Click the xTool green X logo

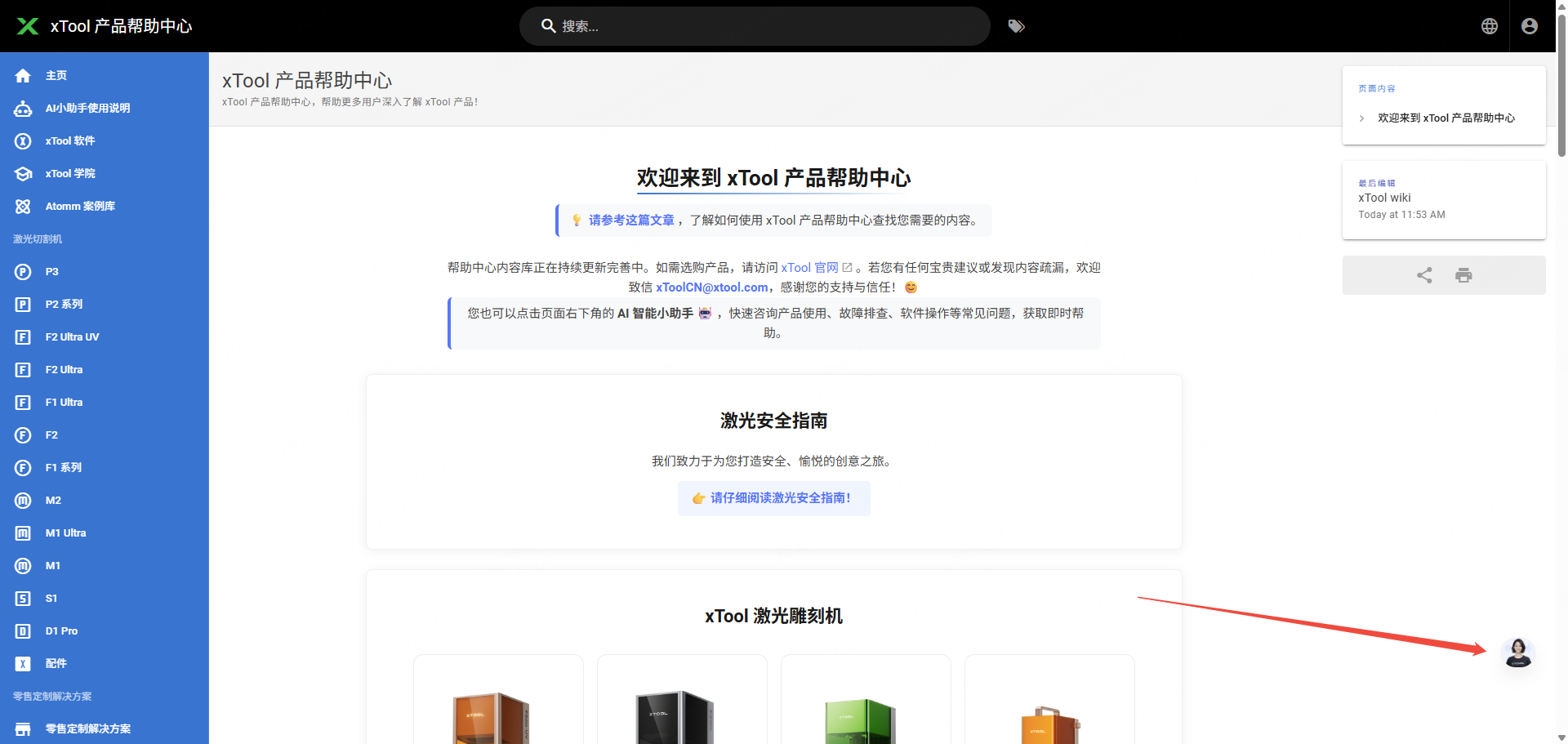(x=28, y=26)
